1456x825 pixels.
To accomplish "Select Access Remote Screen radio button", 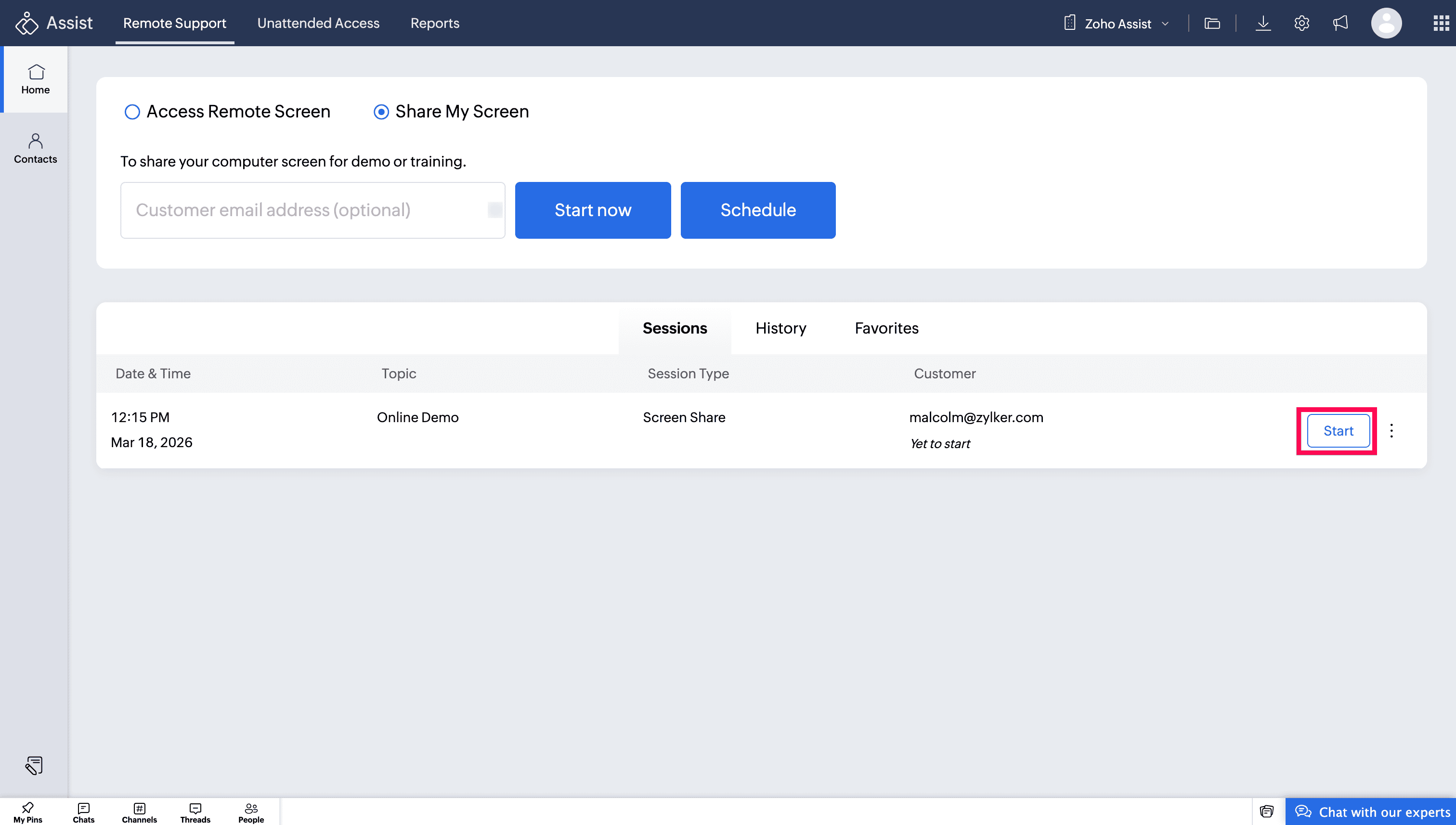I will [132, 112].
